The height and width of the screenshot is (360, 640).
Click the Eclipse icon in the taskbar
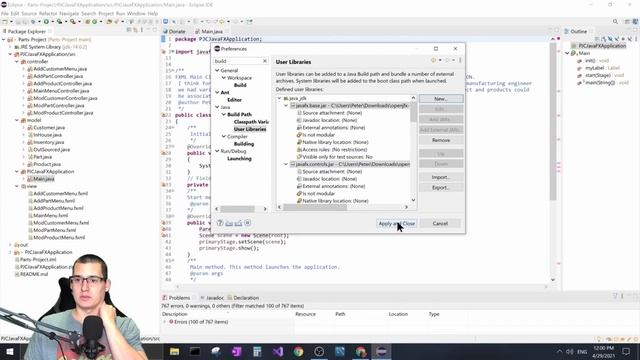click(x=381, y=351)
